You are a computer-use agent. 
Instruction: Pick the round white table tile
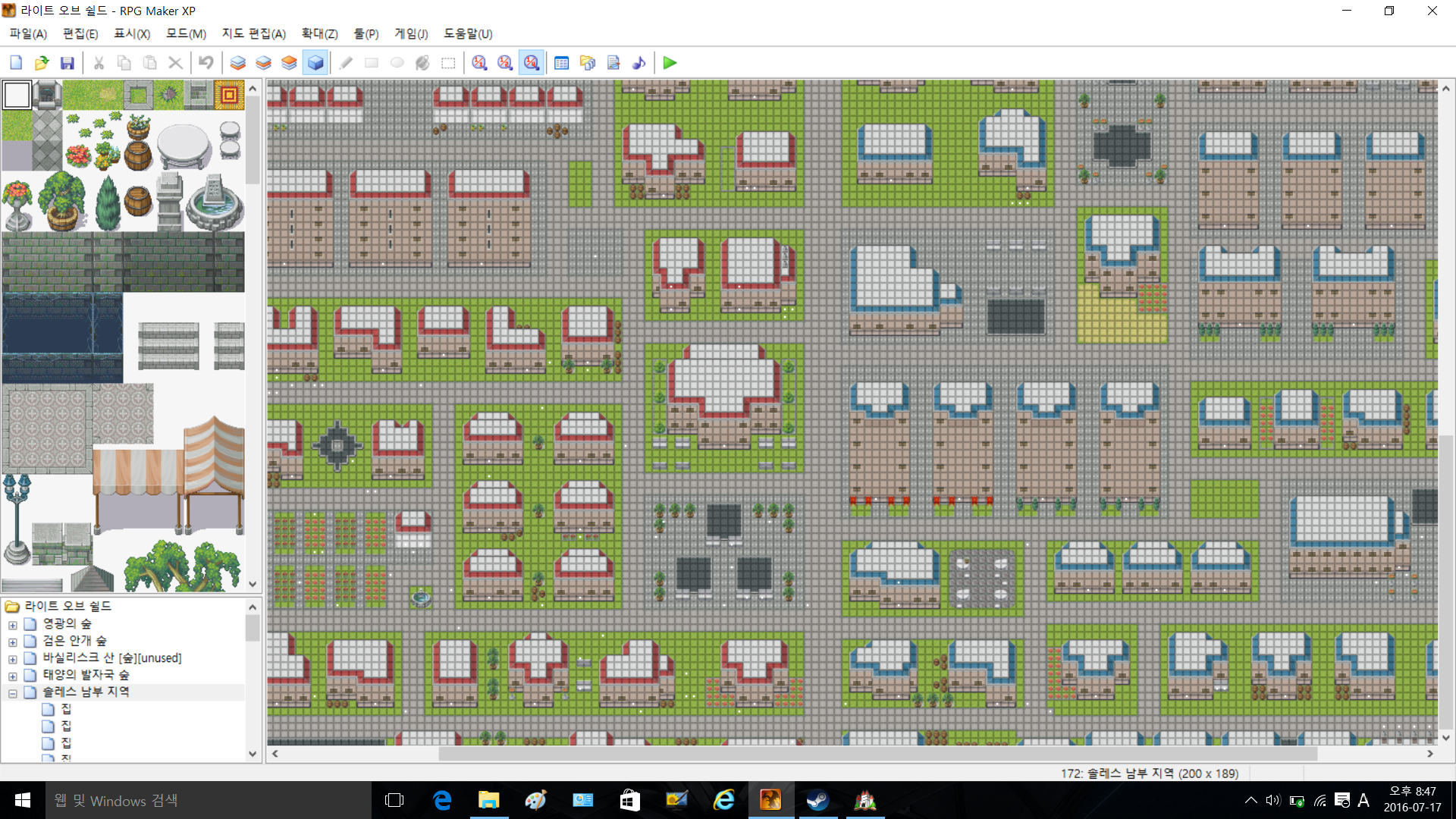pos(184,147)
